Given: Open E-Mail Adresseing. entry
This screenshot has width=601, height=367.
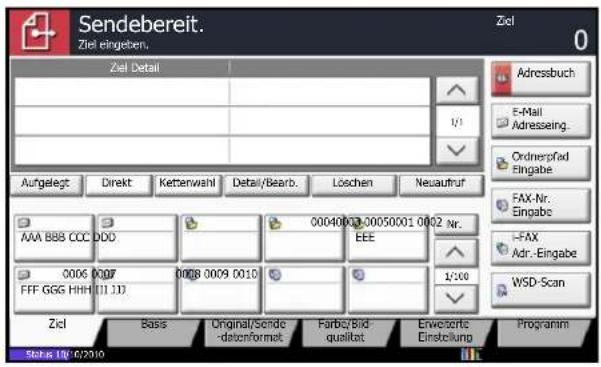Looking at the screenshot, I should (x=541, y=121).
